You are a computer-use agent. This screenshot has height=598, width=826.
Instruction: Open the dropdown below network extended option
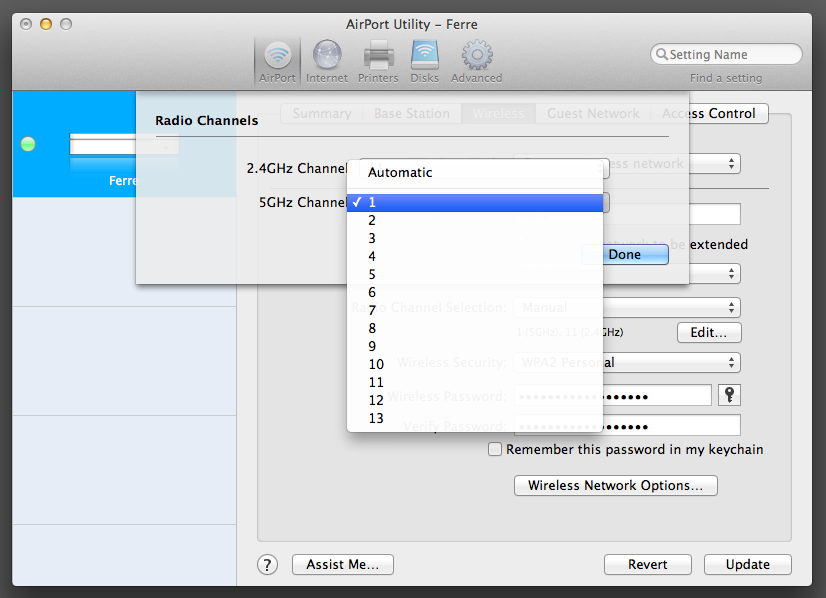731,273
